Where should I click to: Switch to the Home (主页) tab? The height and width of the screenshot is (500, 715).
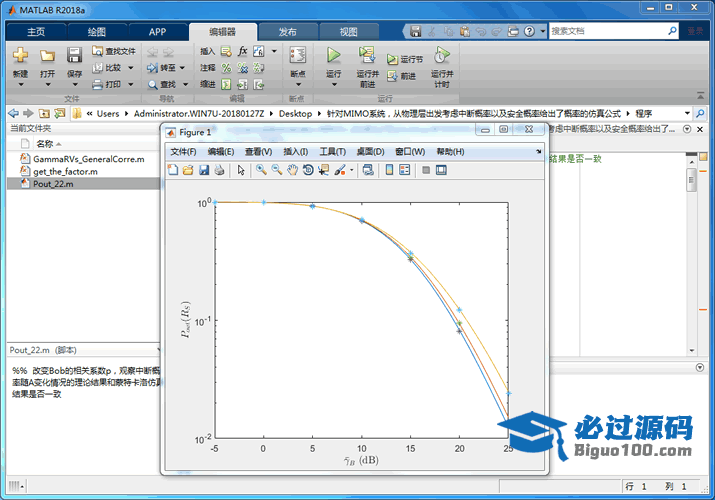(x=36, y=32)
